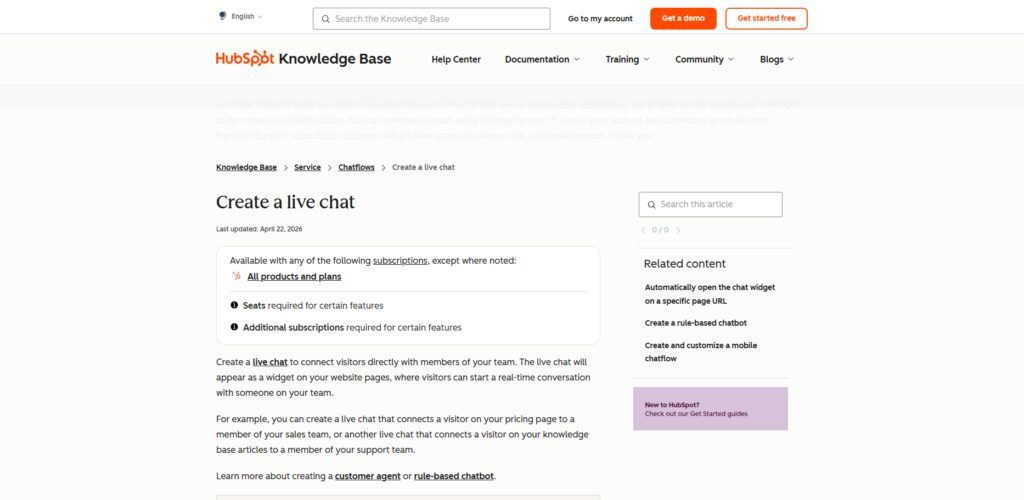Open the live chat link in the intro

click(x=270, y=362)
